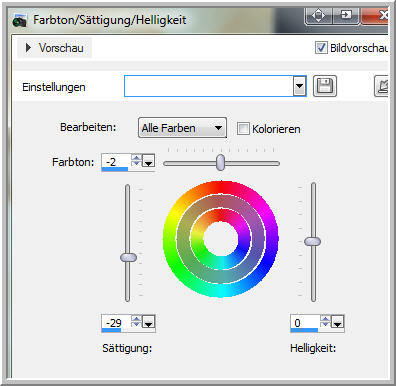The height and width of the screenshot is (386, 396).
Task: Click the reset to default icon
Action: coord(382,86)
